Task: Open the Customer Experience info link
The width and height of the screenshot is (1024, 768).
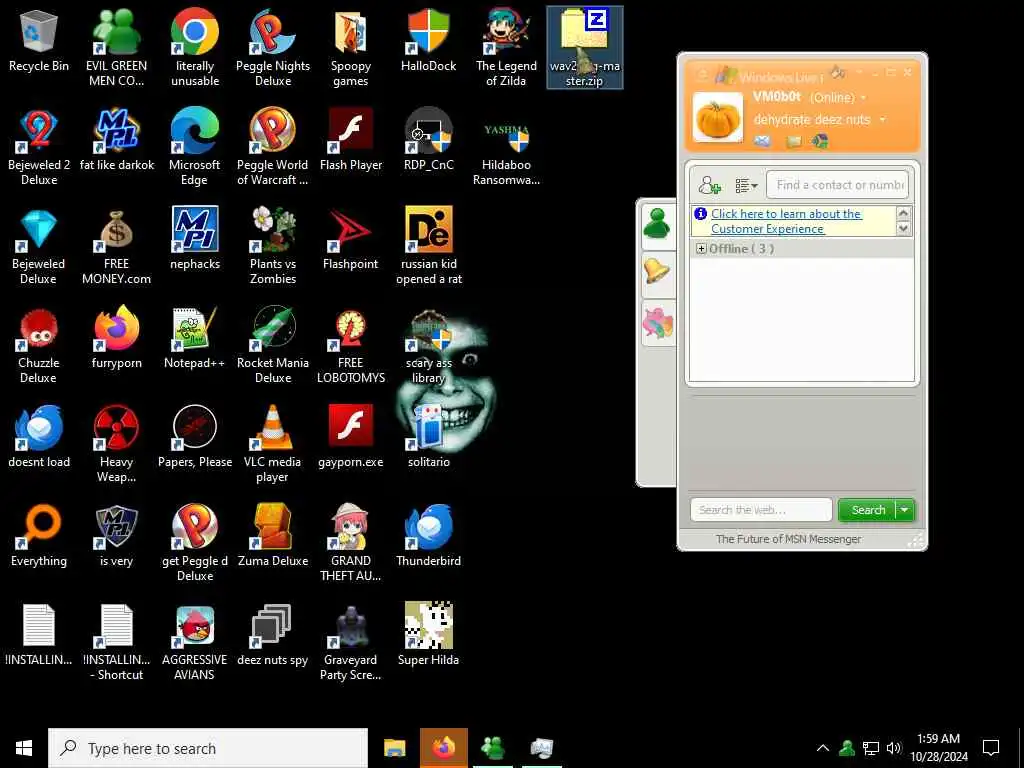Action: point(786,221)
